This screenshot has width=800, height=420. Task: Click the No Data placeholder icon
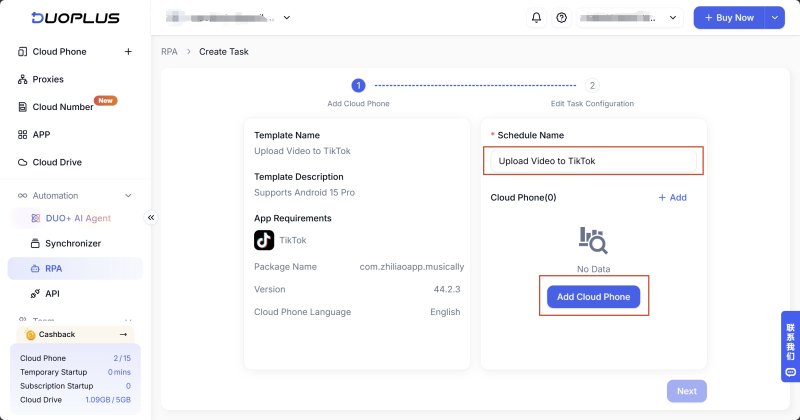[x=593, y=240]
